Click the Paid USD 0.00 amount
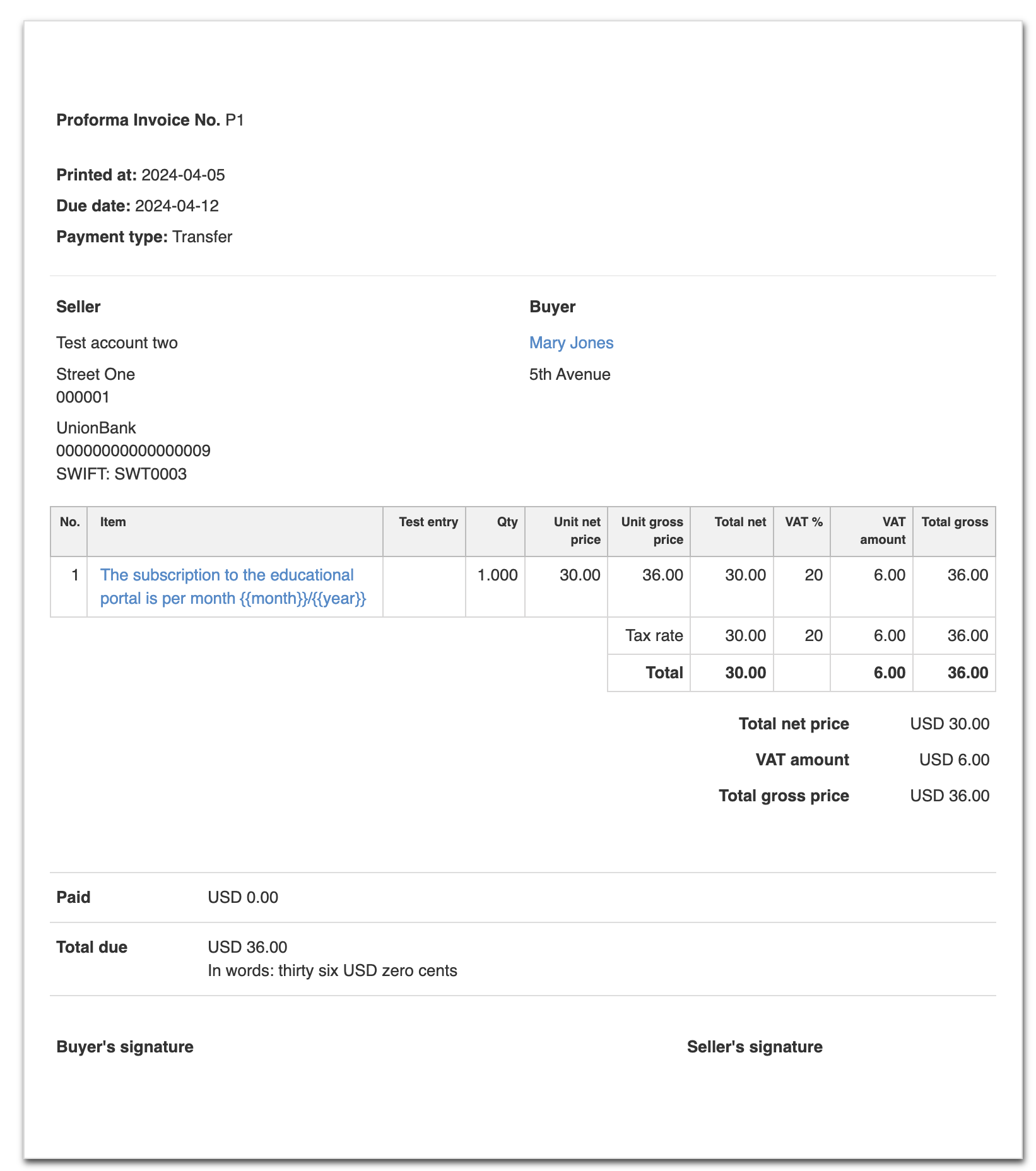Image resolution: width=1036 pixels, height=1171 pixels. [x=243, y=897]
